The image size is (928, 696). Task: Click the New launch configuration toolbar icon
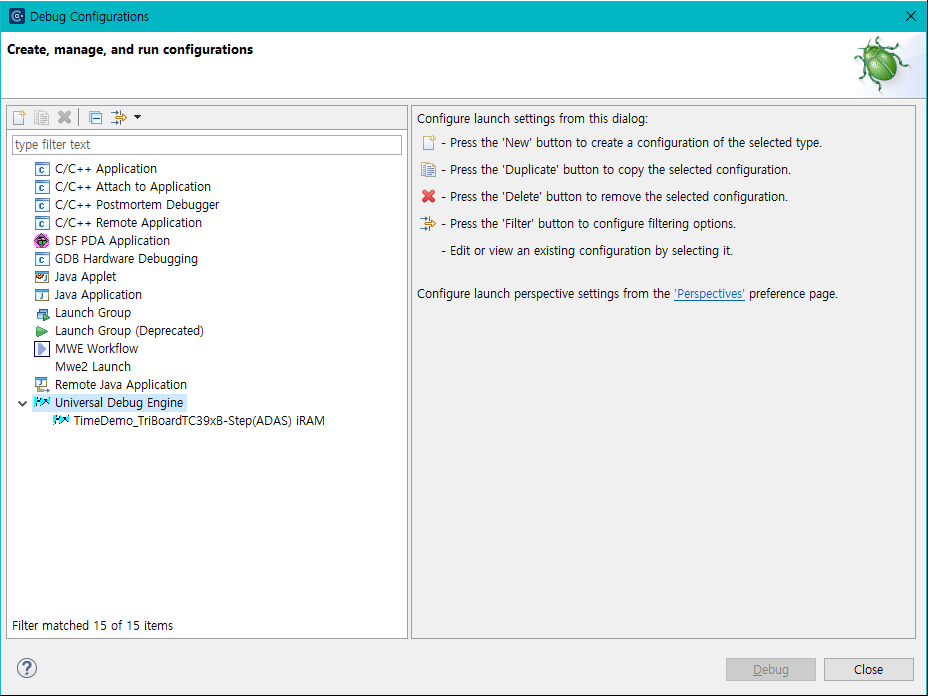[19, 117]
